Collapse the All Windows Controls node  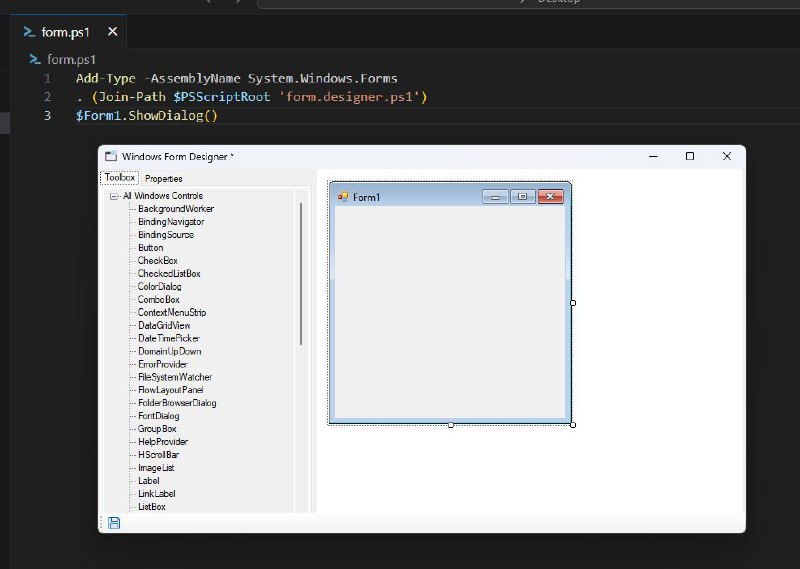coord(114,196)
